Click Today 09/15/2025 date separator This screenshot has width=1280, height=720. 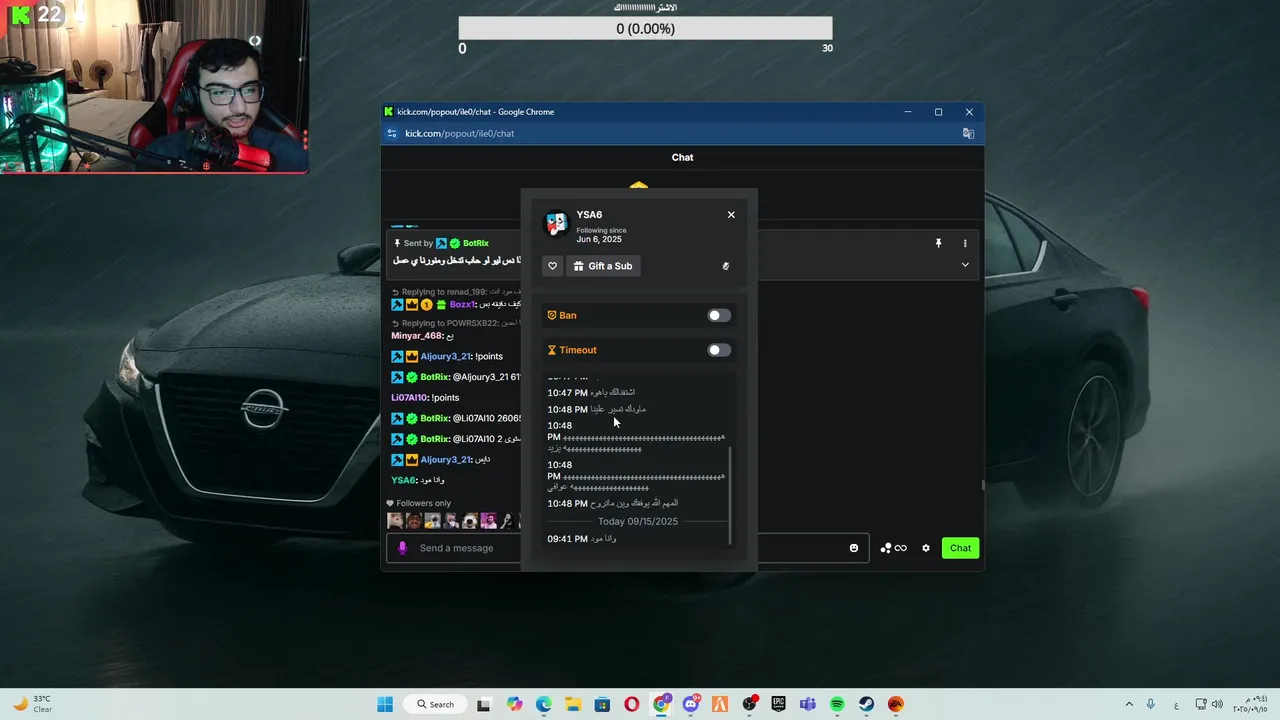(638, 522)
